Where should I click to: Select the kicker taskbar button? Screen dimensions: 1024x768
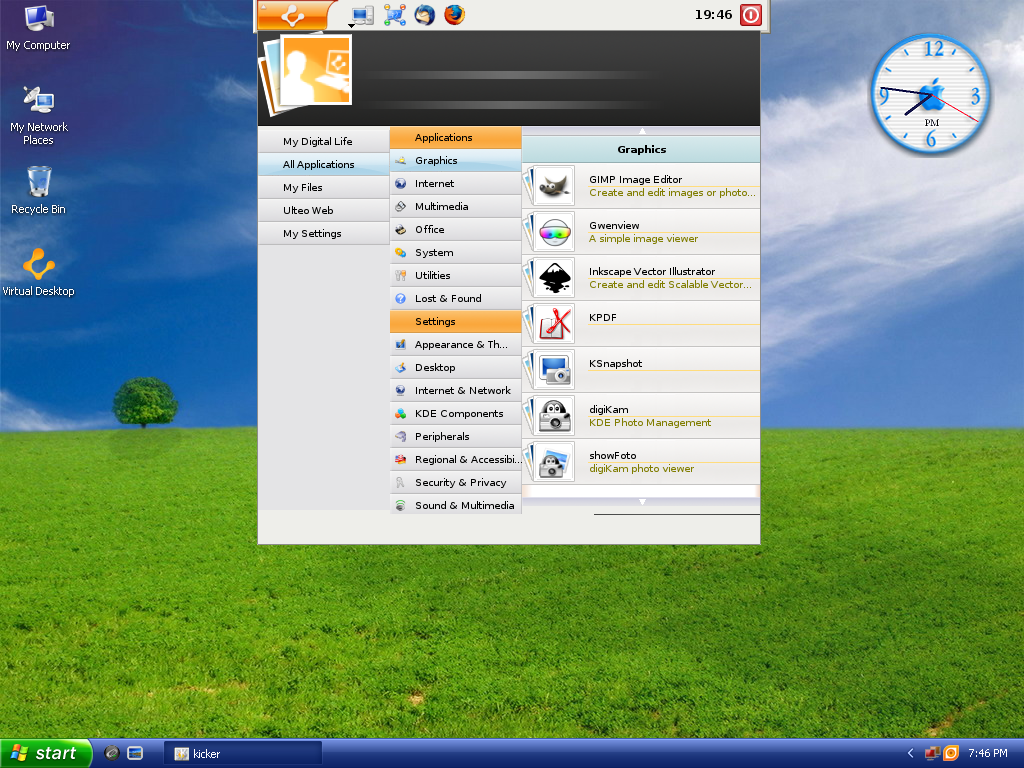coord(243,753)
